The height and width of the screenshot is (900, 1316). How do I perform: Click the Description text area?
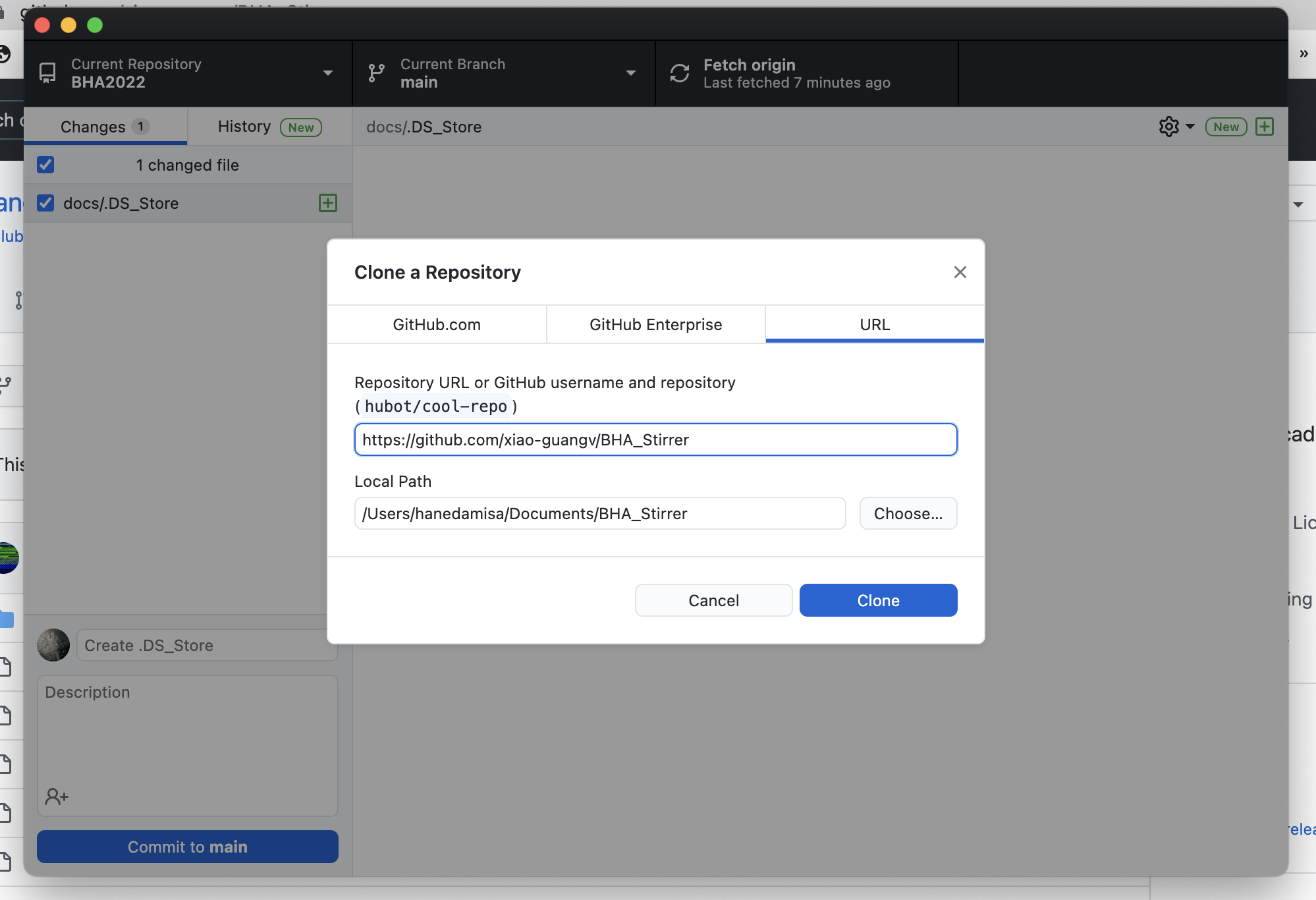pos(188,745)
